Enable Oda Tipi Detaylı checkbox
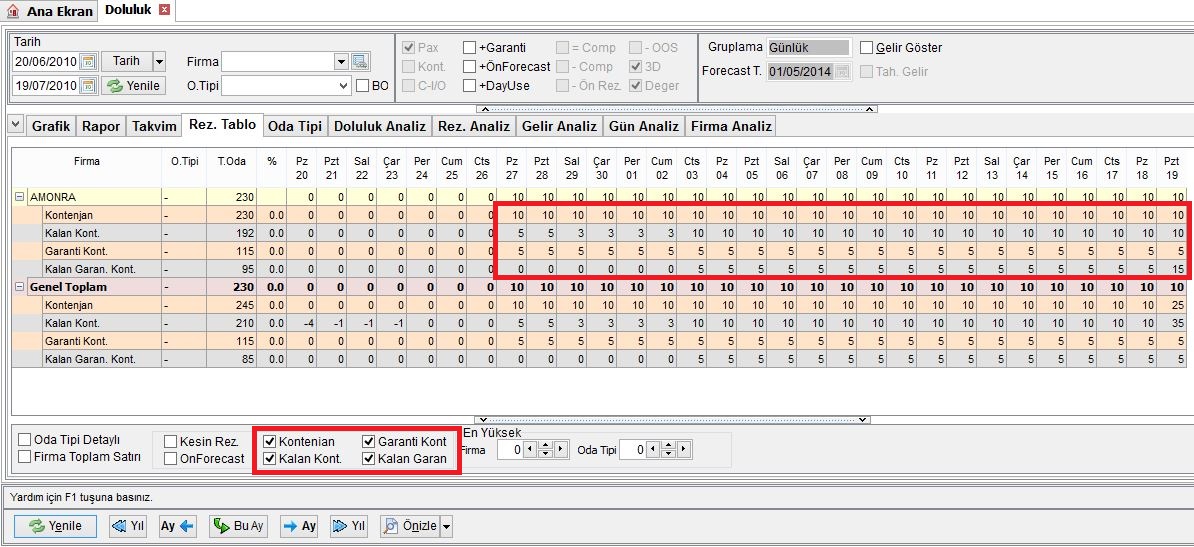Screen dimensions: 1194x547 [x=25, y=440]
